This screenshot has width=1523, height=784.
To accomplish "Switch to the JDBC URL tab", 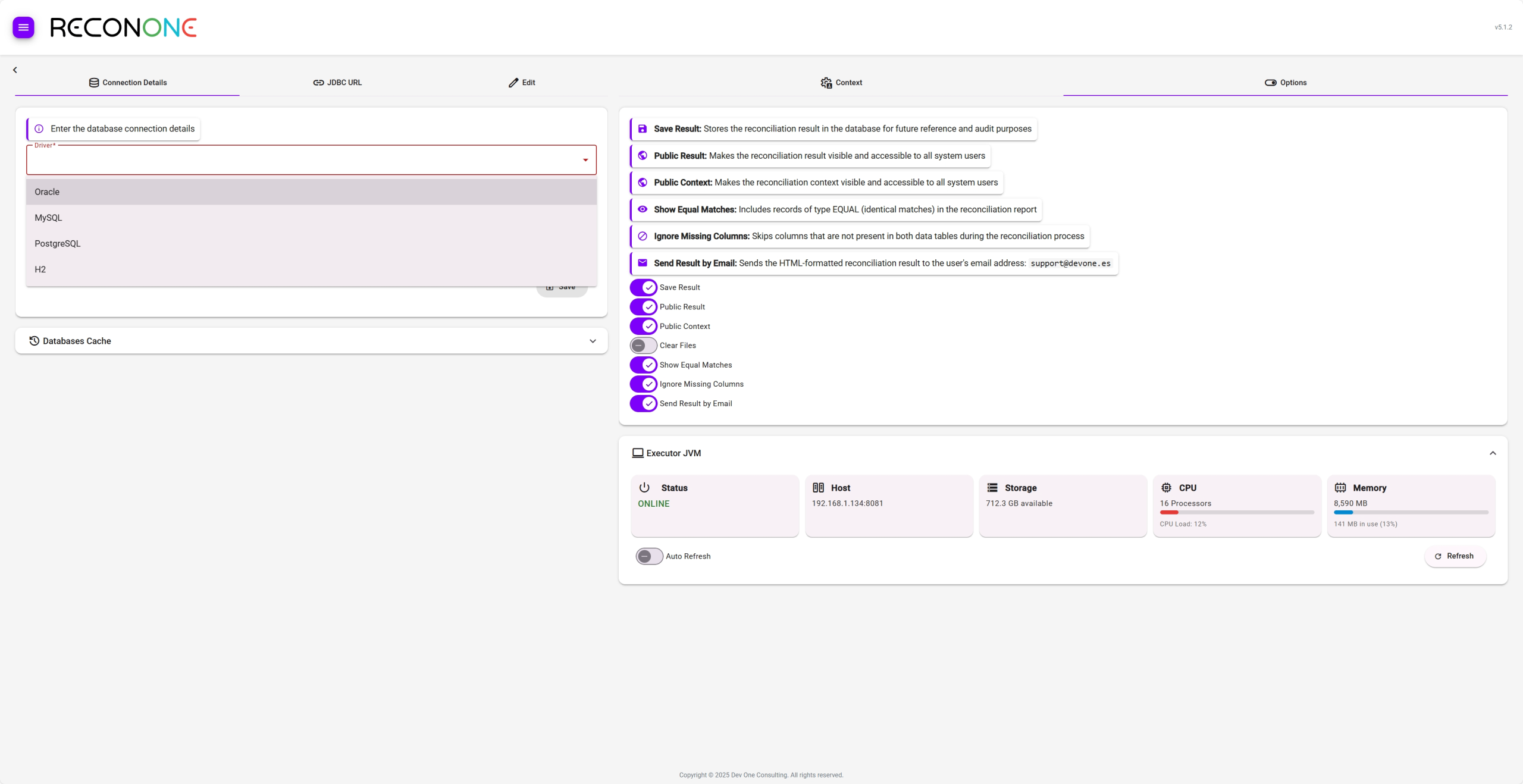I will coord(337,83).
